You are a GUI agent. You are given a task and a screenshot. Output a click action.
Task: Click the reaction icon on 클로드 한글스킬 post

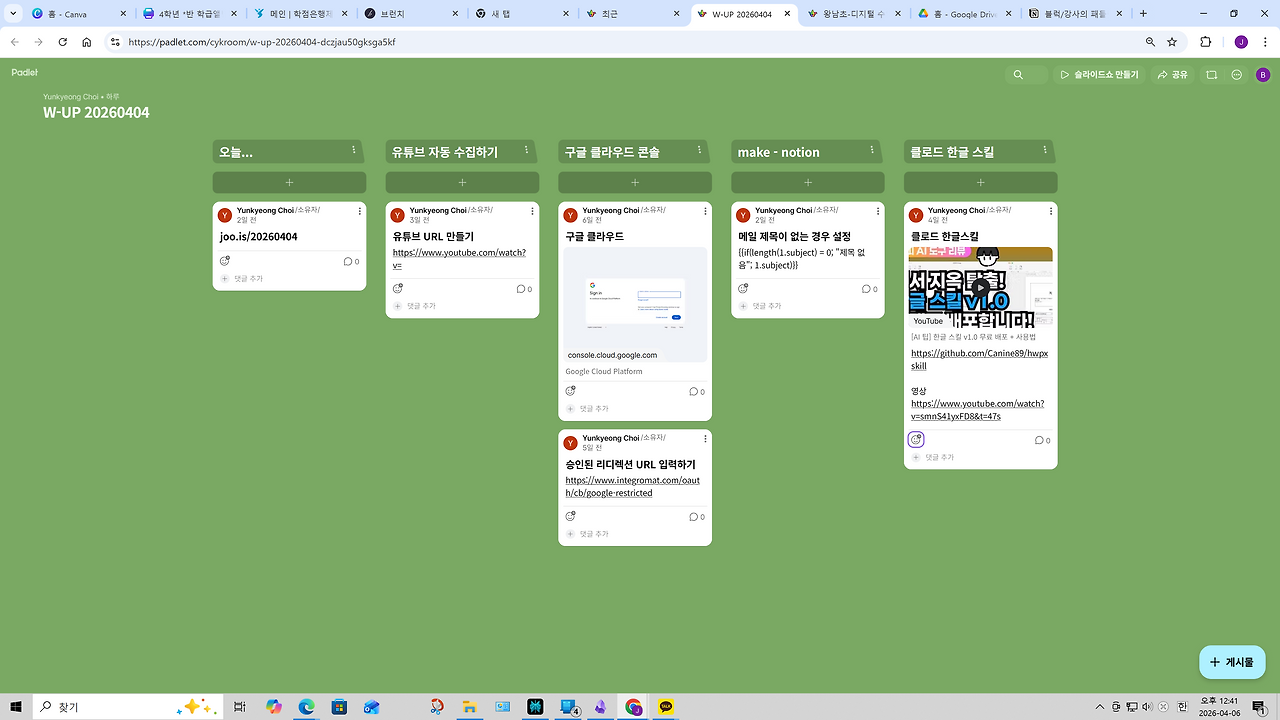pos(915,438)
